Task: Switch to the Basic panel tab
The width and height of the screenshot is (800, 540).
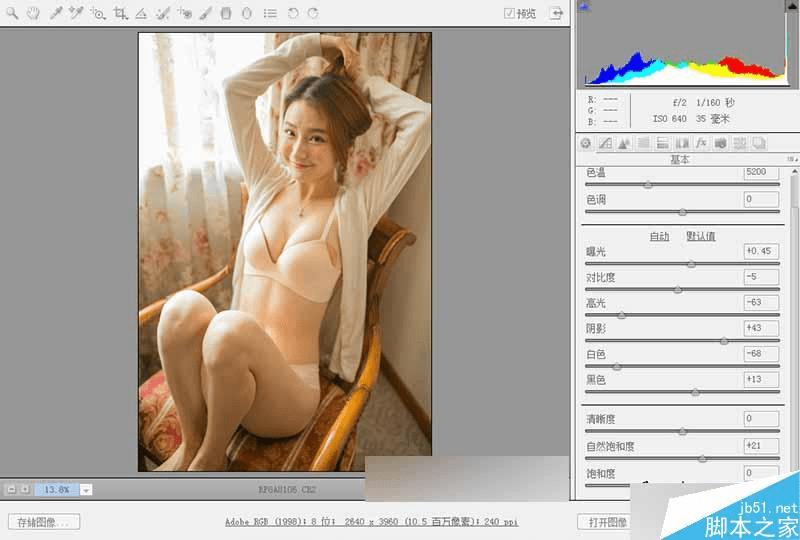Action: [x=586, y=143]
